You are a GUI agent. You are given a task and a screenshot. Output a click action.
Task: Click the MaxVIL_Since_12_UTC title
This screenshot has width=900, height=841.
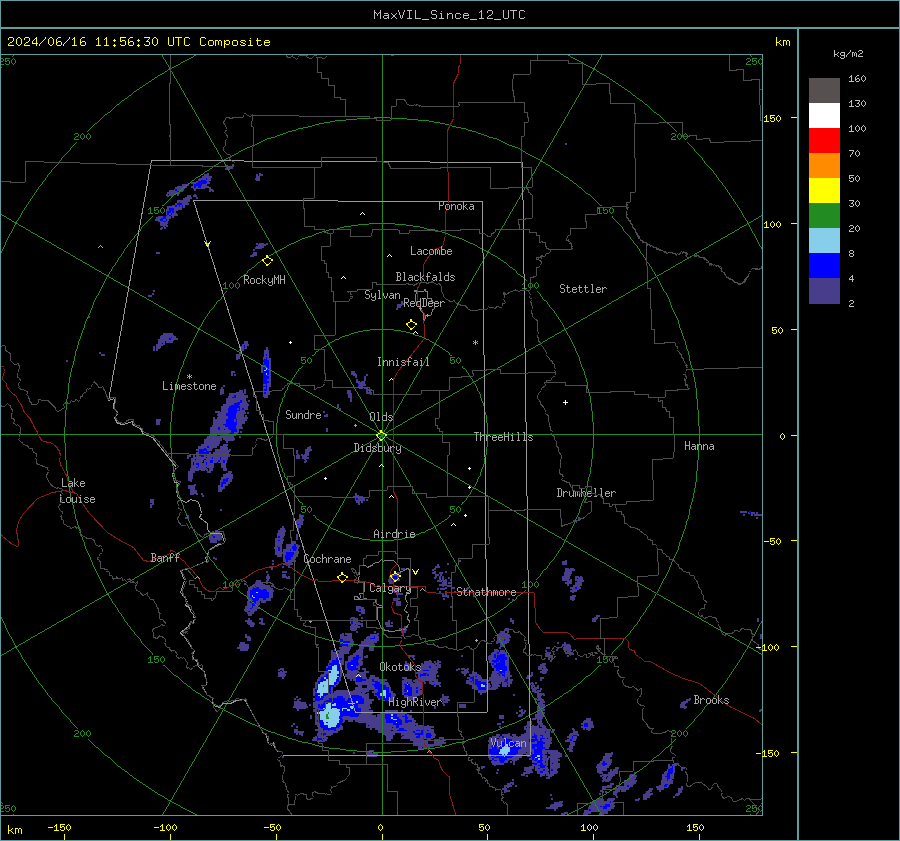(449, 15)
